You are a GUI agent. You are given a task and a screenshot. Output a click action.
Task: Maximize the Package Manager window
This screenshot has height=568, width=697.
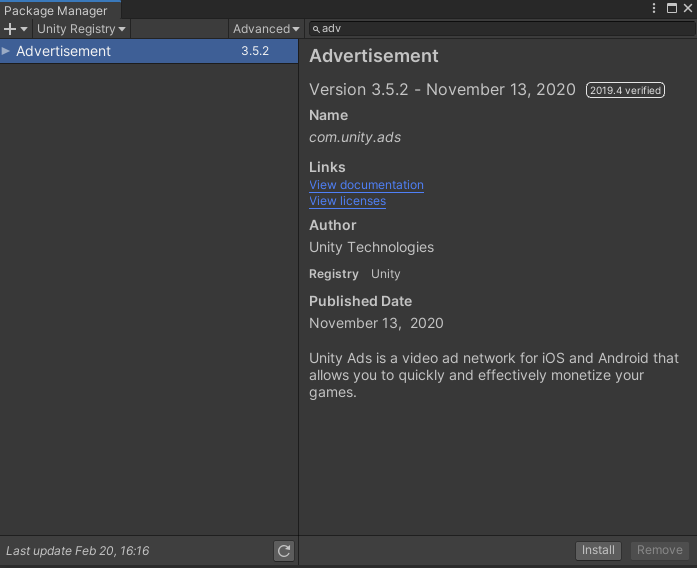672,8
